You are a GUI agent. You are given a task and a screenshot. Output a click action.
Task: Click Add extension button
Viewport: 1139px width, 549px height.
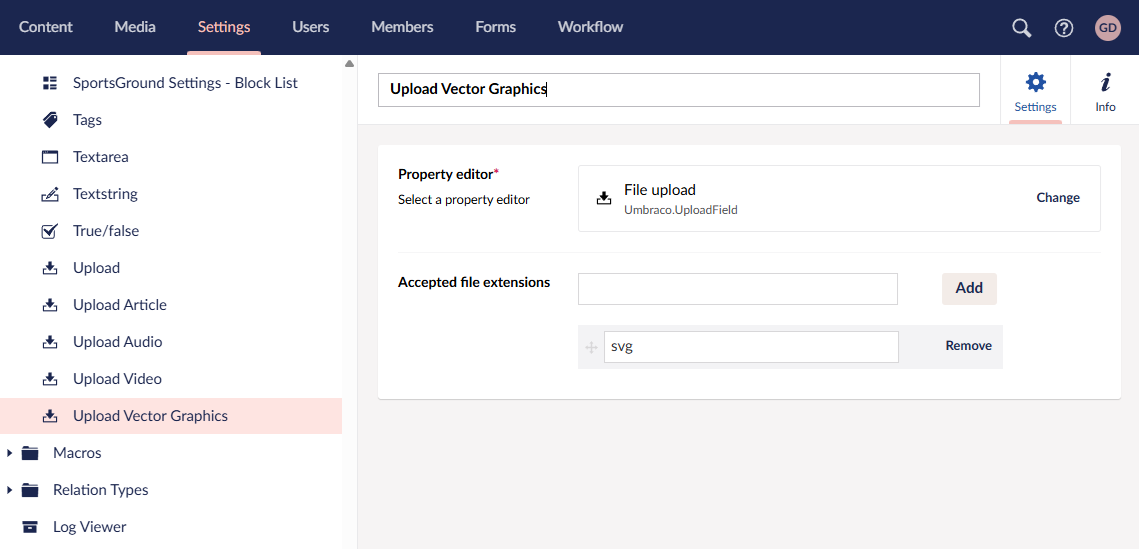click(x=969, y=288)
